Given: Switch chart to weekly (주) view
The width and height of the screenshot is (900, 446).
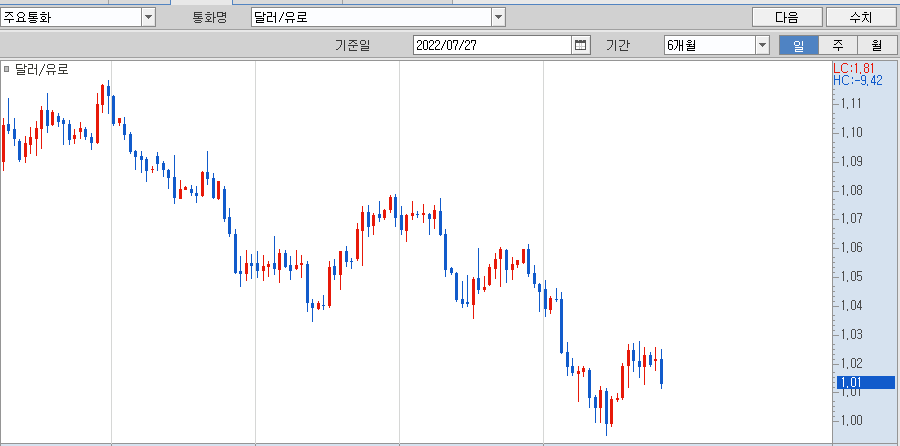Looking at the screenshot, I should (x=837, y=45).
